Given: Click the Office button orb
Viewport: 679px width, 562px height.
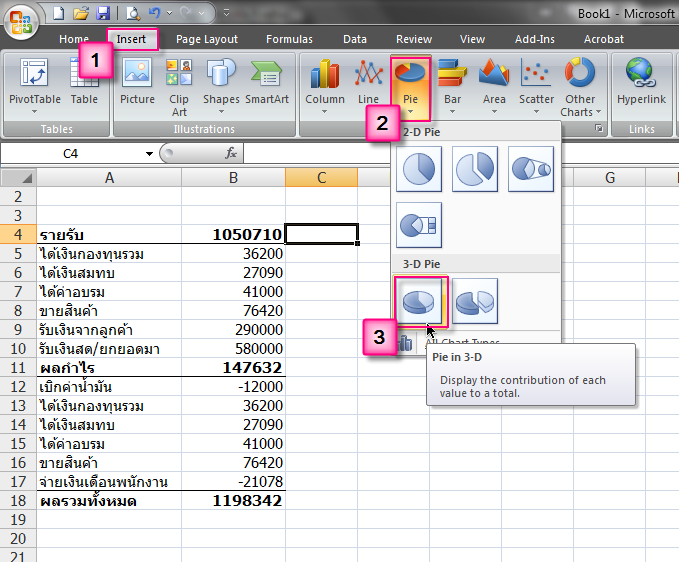Looking at the screenshot, I should click(x=20, y=21).
